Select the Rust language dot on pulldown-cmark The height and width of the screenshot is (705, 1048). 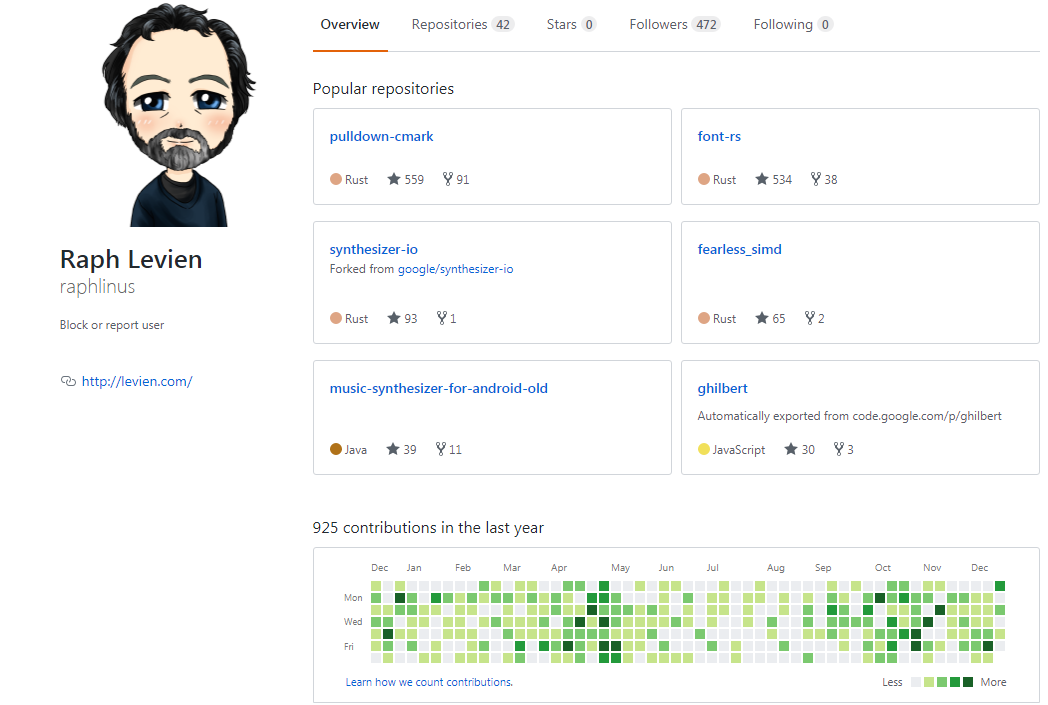pos(334,178)
